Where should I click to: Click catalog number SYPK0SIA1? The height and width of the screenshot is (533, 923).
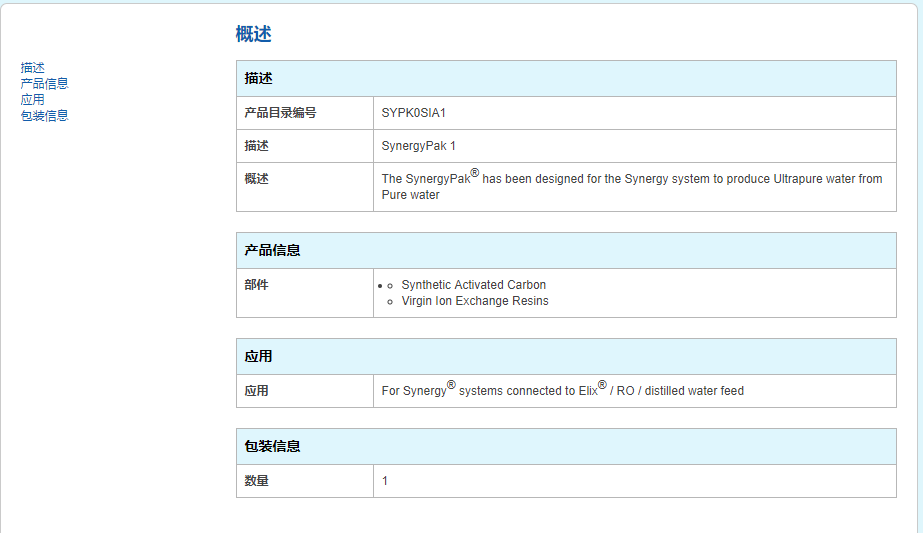point(414,113)
